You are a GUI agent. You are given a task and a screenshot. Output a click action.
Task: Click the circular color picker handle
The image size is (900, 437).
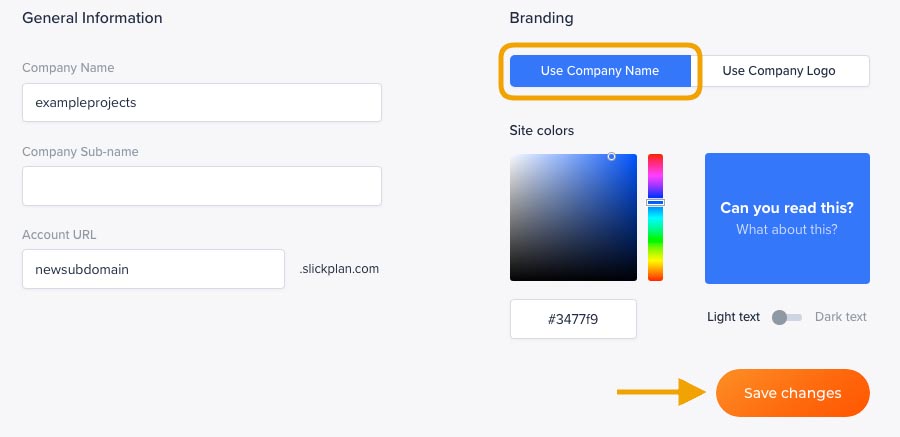pyautogui.click(x=612, y=156)
